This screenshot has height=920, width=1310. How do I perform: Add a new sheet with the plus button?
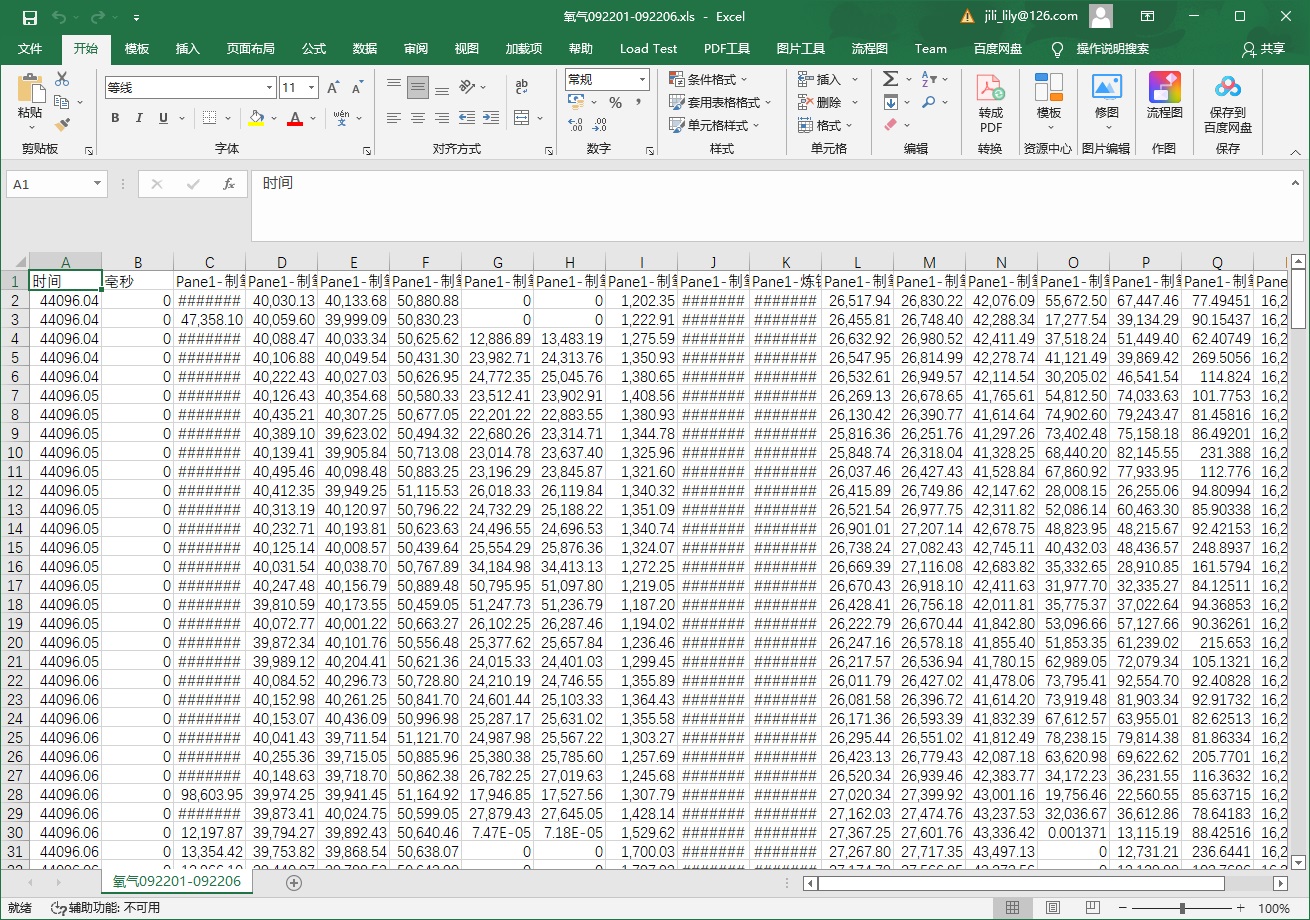tap(294, 883)
